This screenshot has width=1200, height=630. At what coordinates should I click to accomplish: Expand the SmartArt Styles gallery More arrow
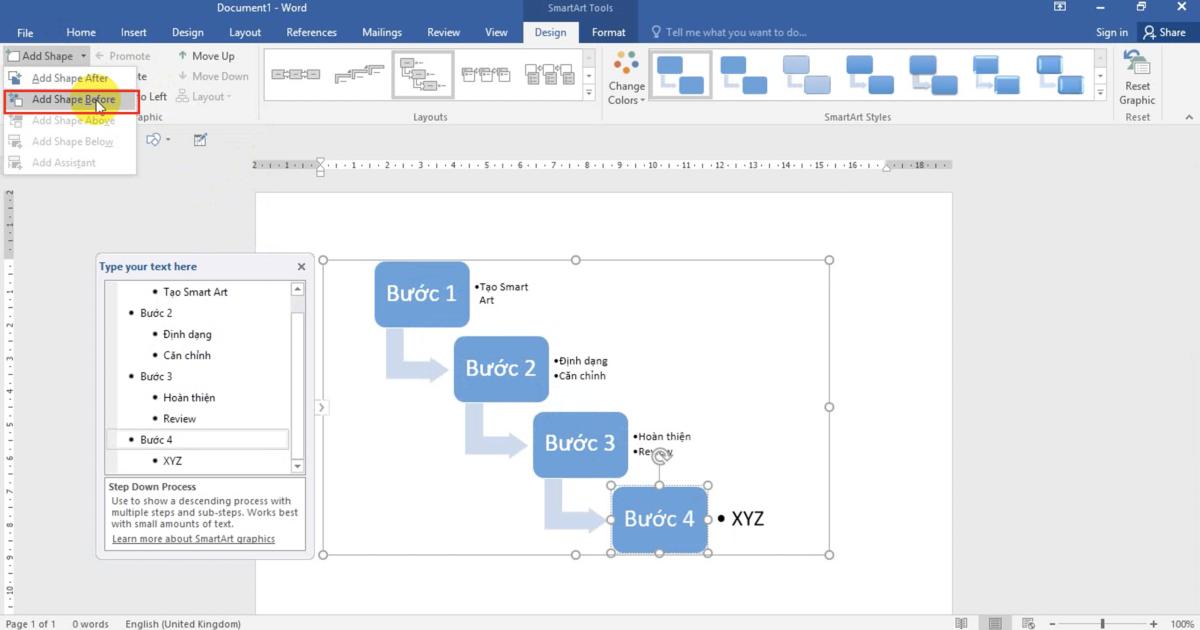pos(1100,92)
